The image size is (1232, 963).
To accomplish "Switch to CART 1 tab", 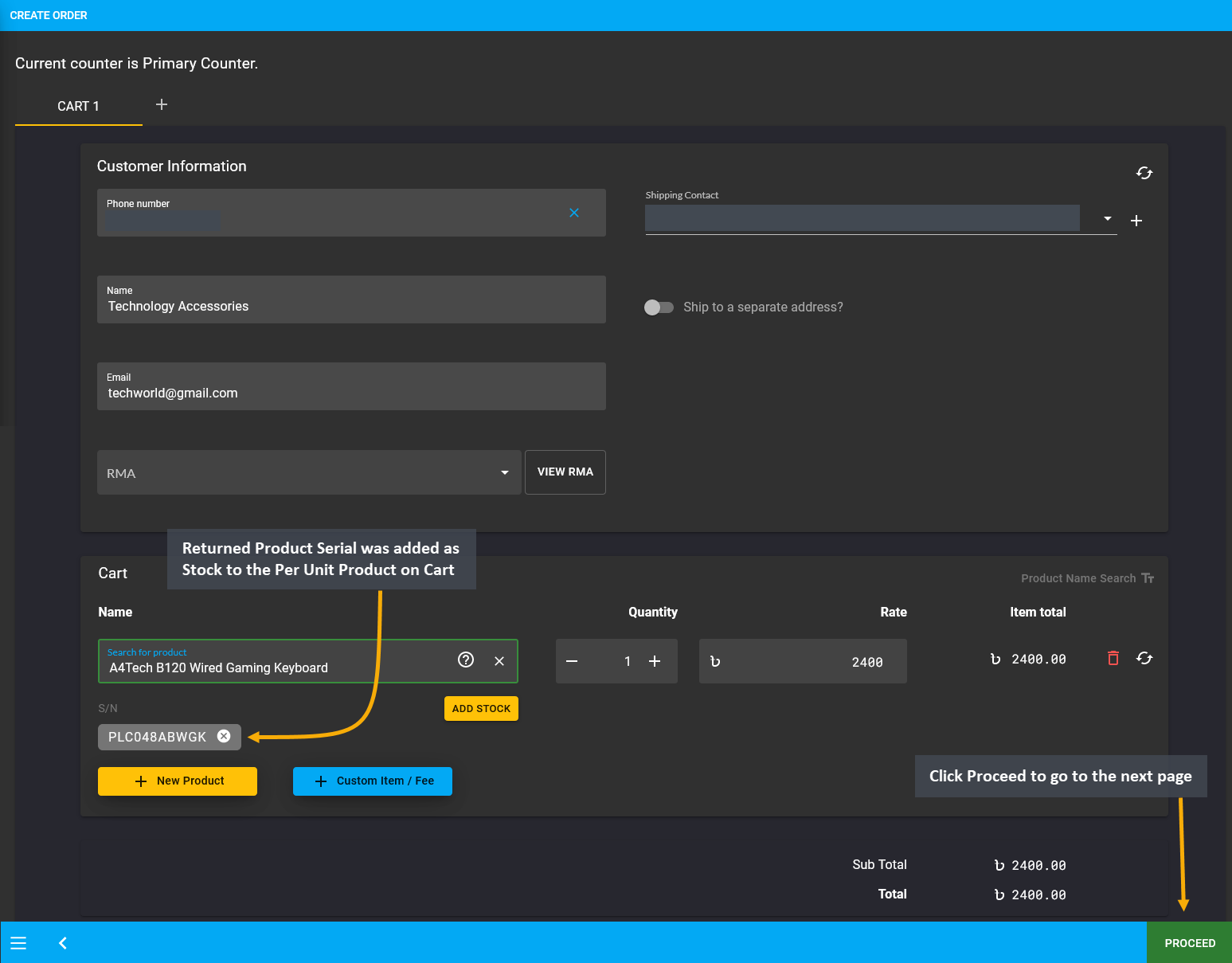I will click(78, 106).
